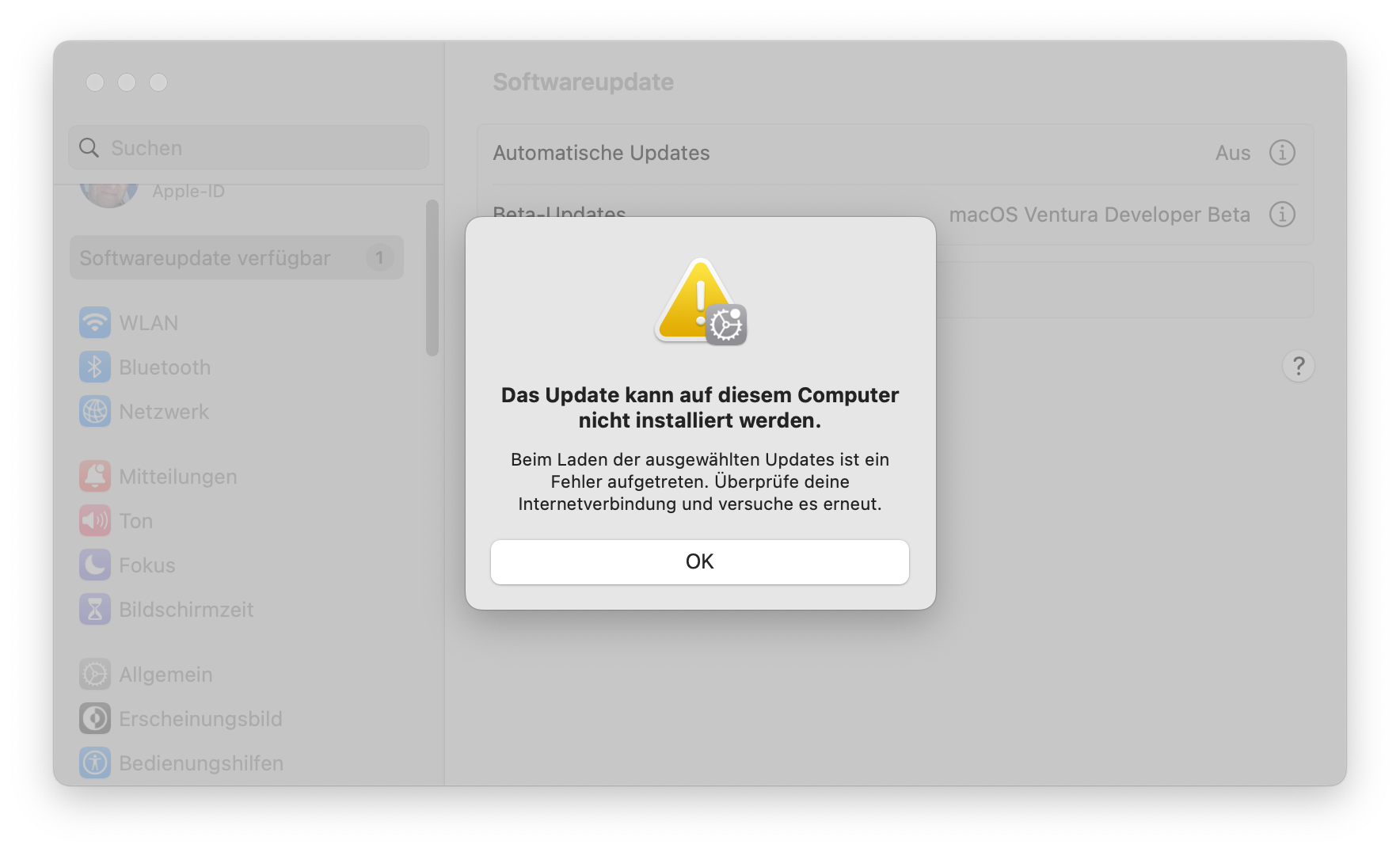Open the Bluetooth icon in sidebar

95,367
